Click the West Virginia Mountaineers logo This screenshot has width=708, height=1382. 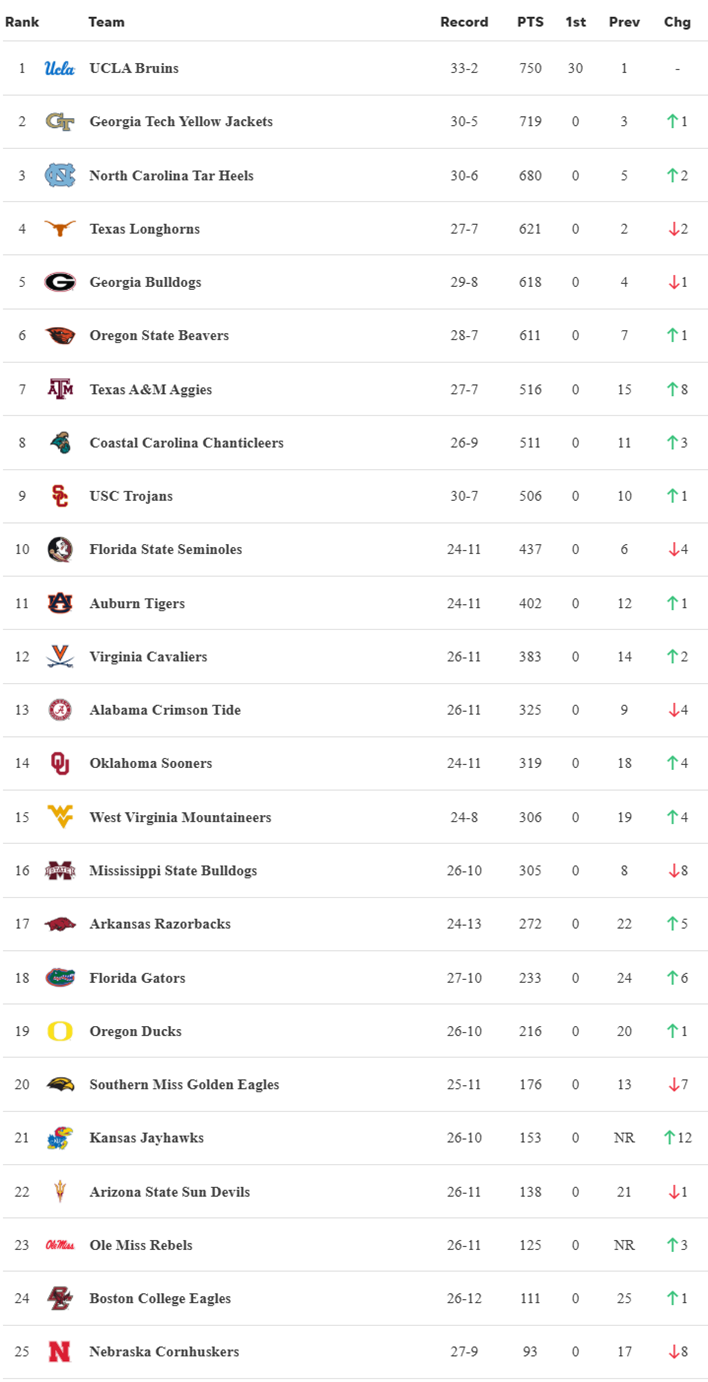(60, 817)
